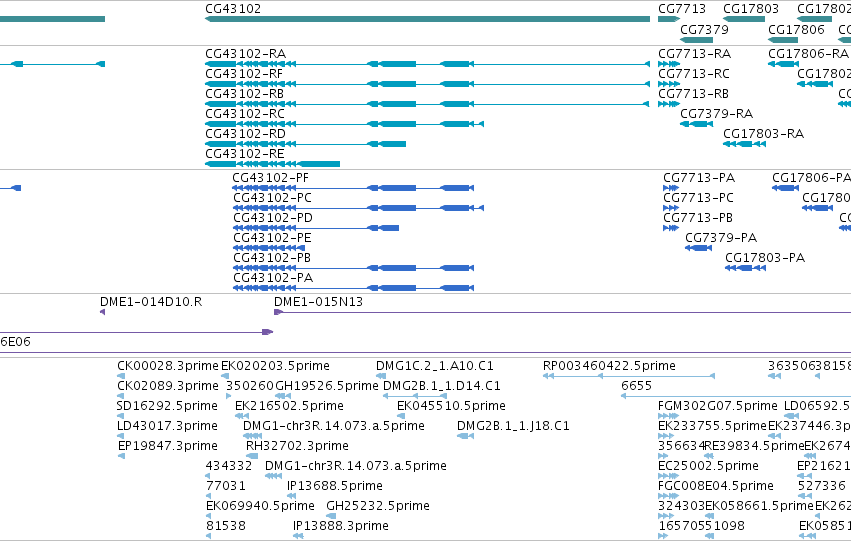Select EST EK020203.5prime
Screen dimensions: 851x541
click(x=275, y=366)
